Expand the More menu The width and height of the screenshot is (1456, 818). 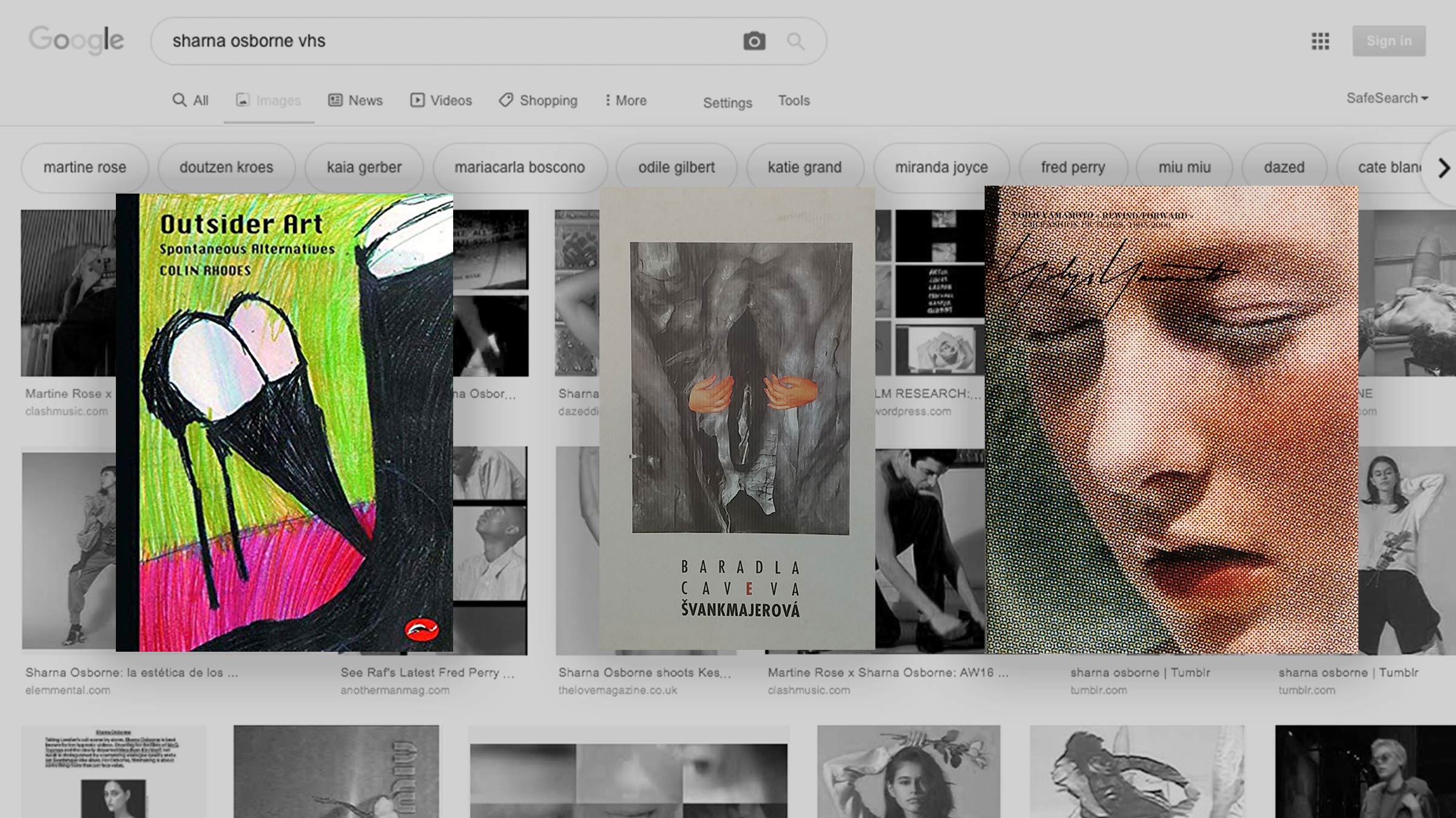pyautogui.click(x=625, y=101)
